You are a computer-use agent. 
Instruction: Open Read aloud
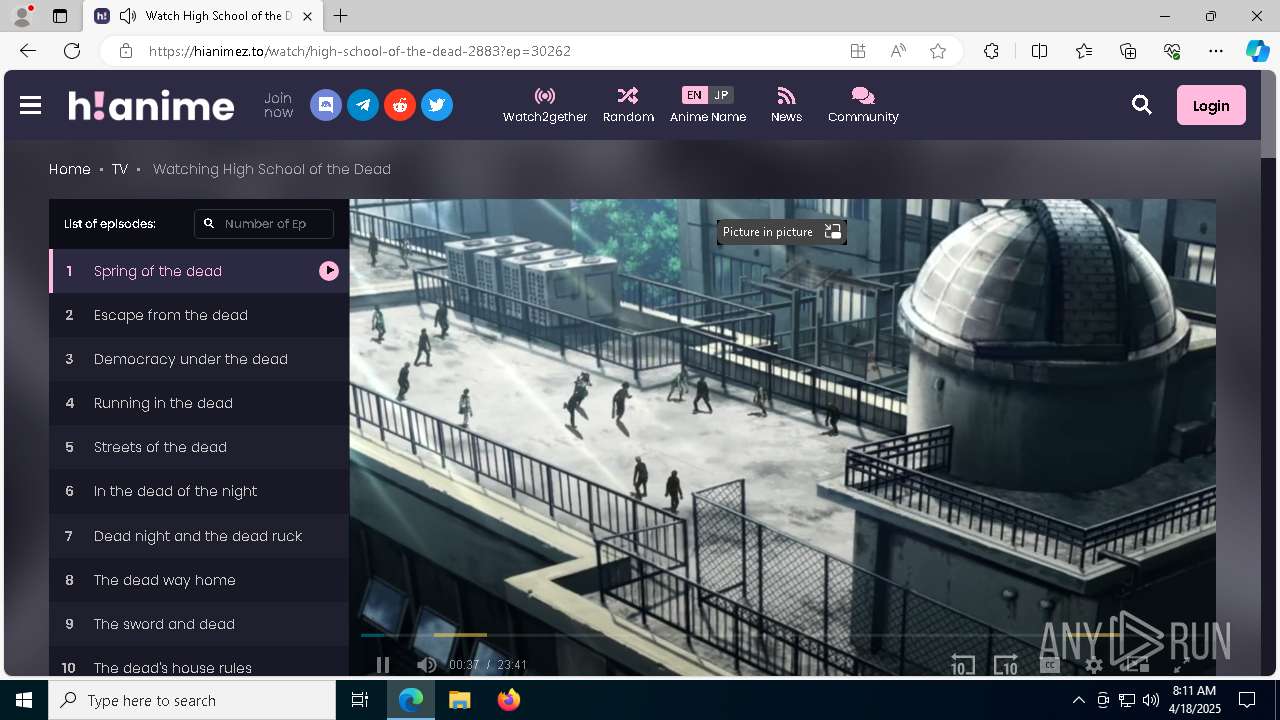pos(898,51)
